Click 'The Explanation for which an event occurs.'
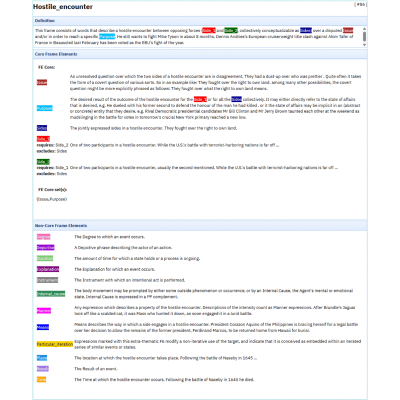 (x=115, y=269)
